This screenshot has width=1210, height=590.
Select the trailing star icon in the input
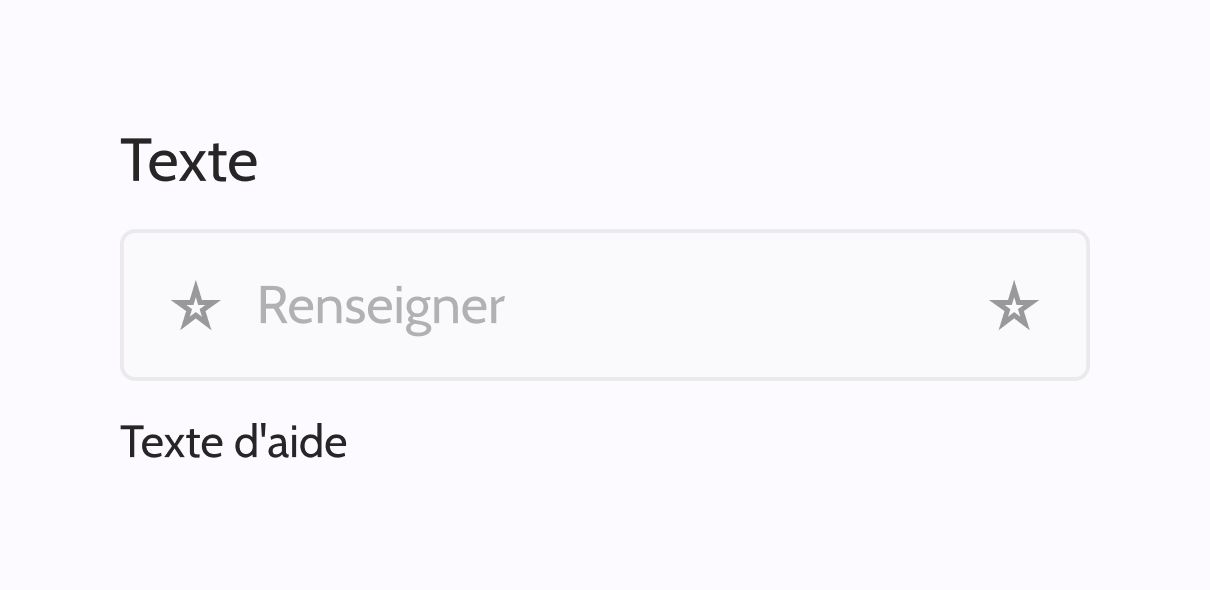(1014, 306)
